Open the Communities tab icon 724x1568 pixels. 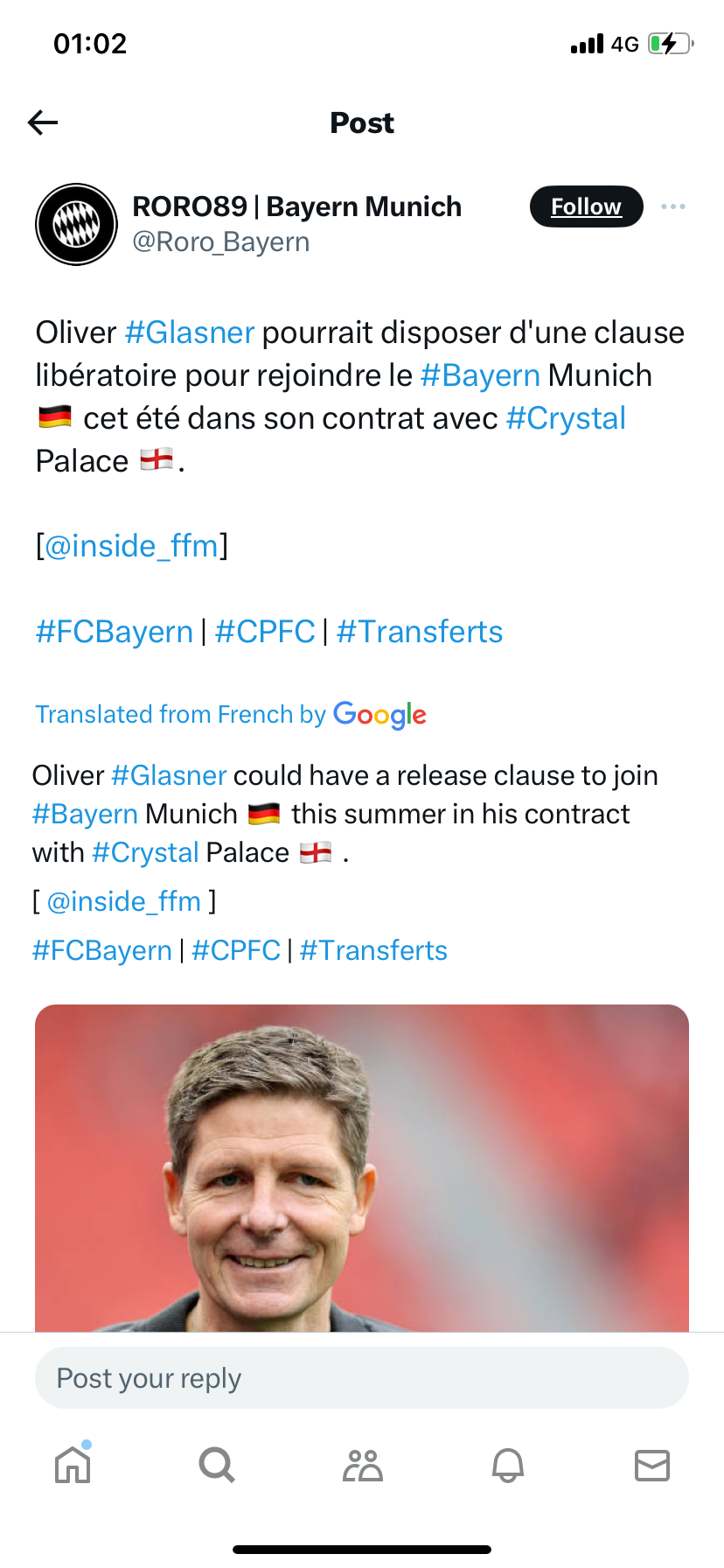(363, 1465)
